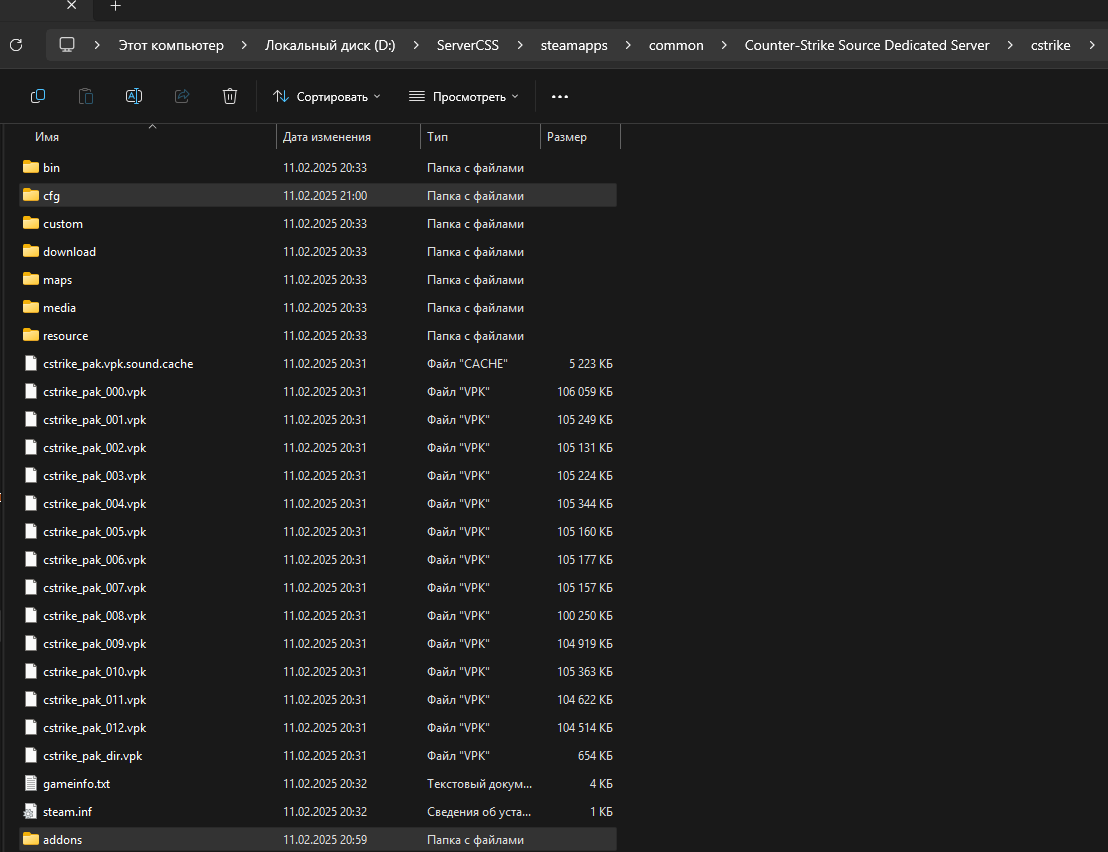Select file cstrike_pak_003.vpk

point(95,475)
